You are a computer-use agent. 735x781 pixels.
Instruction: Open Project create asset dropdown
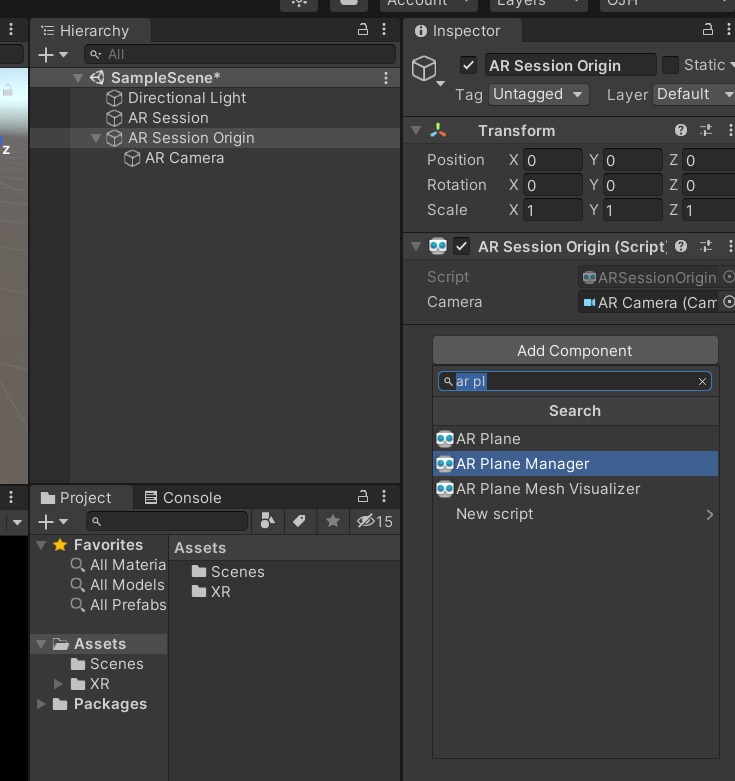tap(53, 521)
